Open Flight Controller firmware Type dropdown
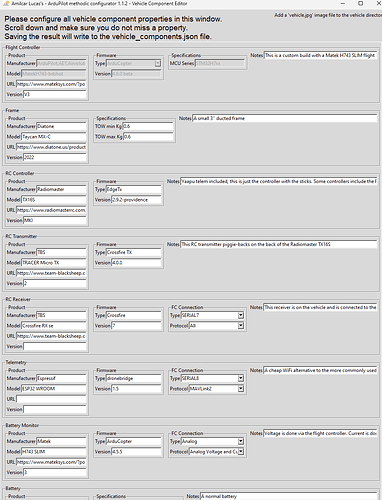The image size is (382, 500). (158, 63)
